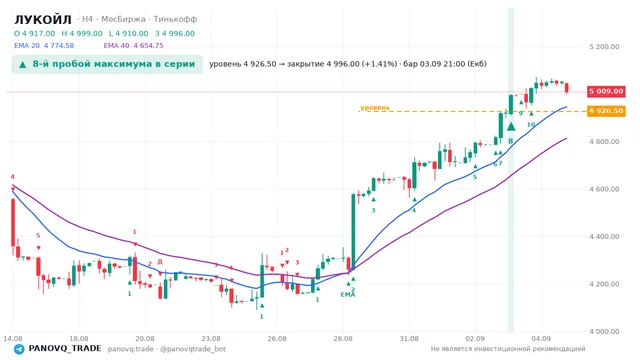Screen dimensions: 640x360
Task: Click the orange '4 926.50' level price tag
Action: [x=606, y=111]
